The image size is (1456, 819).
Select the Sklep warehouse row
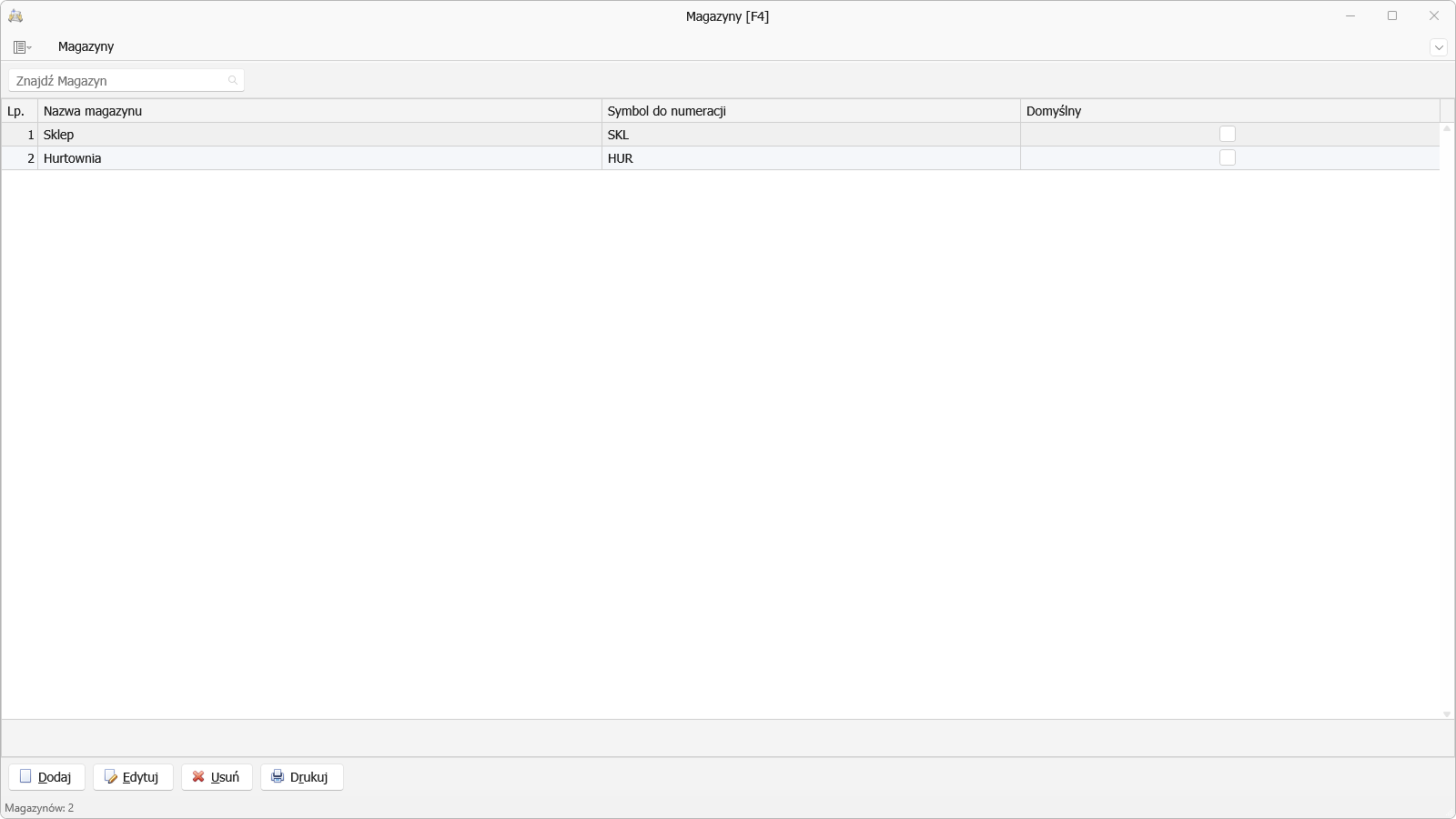pyautogui.click(x=721, y=135)
